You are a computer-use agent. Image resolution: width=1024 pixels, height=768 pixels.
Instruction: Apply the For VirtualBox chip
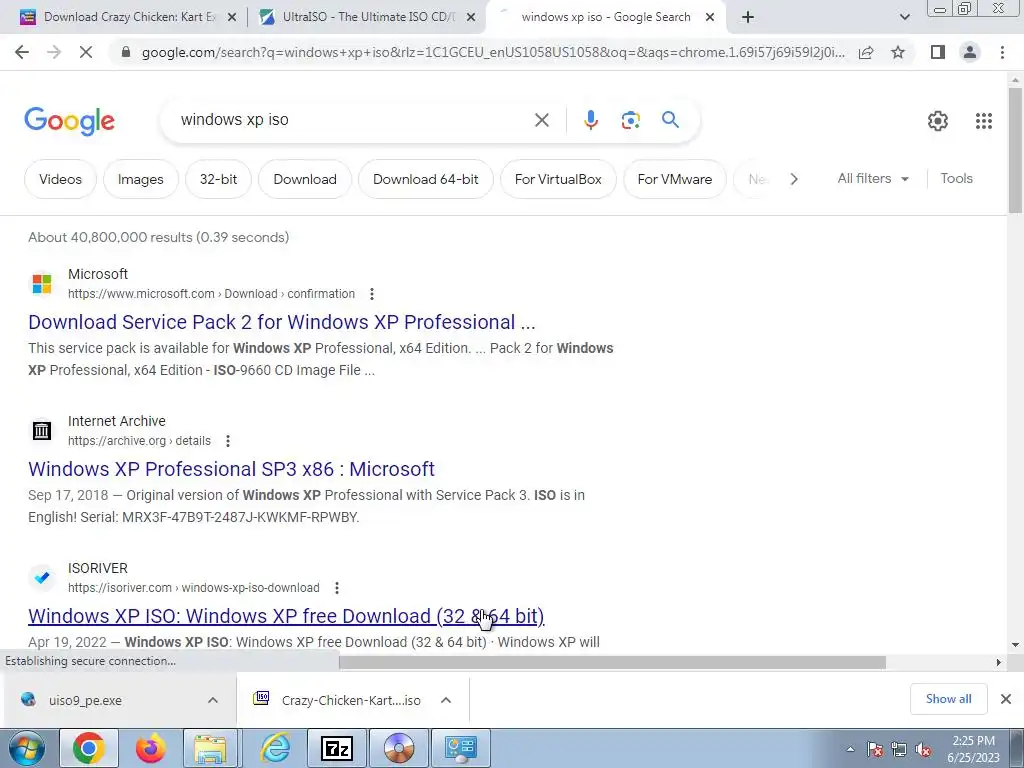click(558, 179)
